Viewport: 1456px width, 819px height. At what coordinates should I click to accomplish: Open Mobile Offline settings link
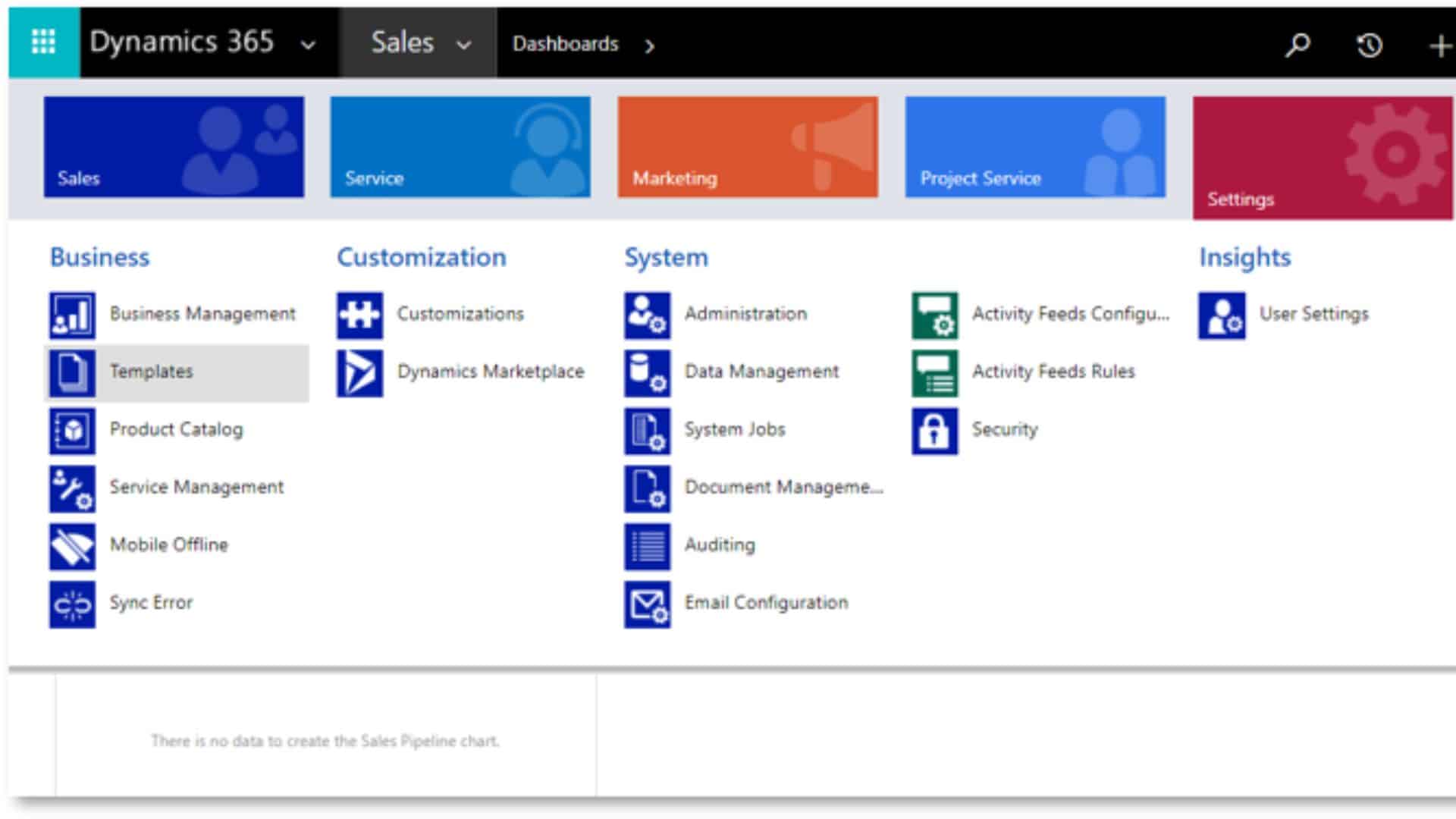(168, 544)
